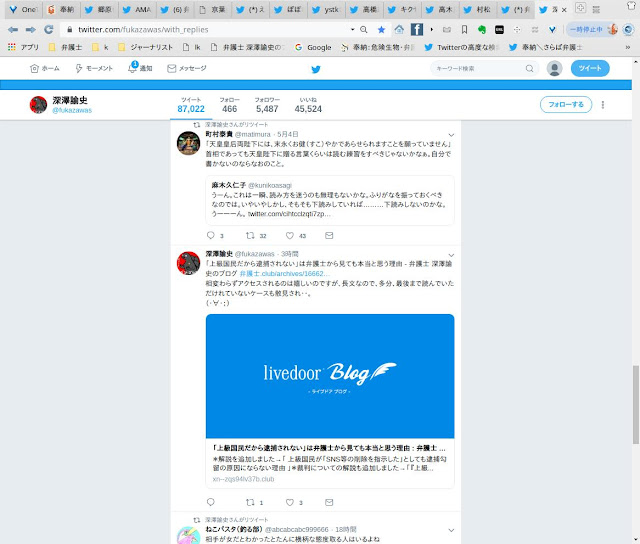Click the home house extension icon
This screenshot has height=544, width=640.
coord(399,29)
